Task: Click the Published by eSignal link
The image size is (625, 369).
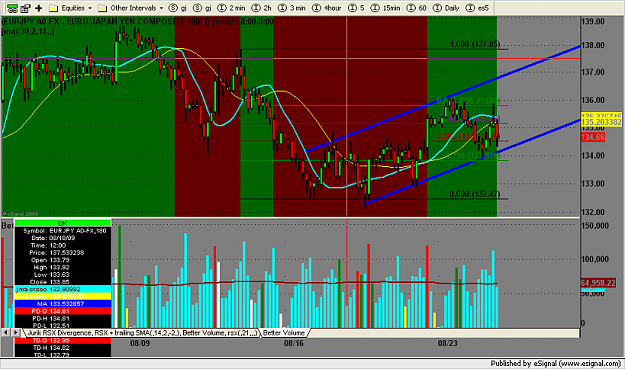Action: [x=556, y=363]
